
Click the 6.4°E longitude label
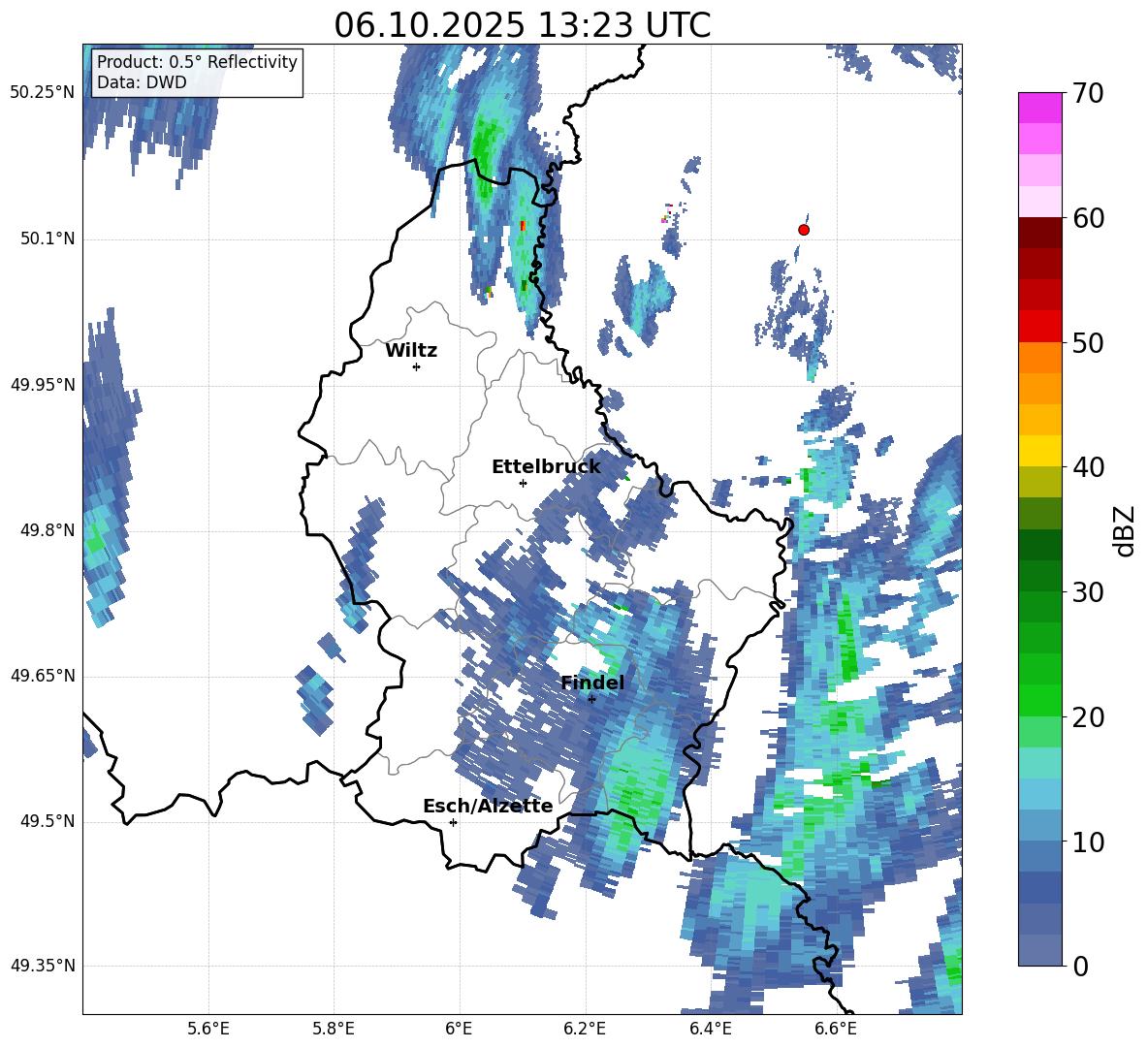(x=711, y=1029)
